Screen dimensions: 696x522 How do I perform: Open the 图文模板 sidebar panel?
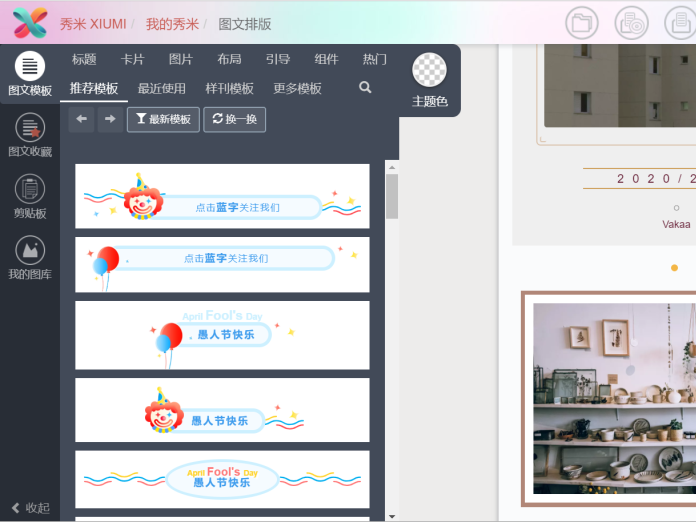coord(30,75)
